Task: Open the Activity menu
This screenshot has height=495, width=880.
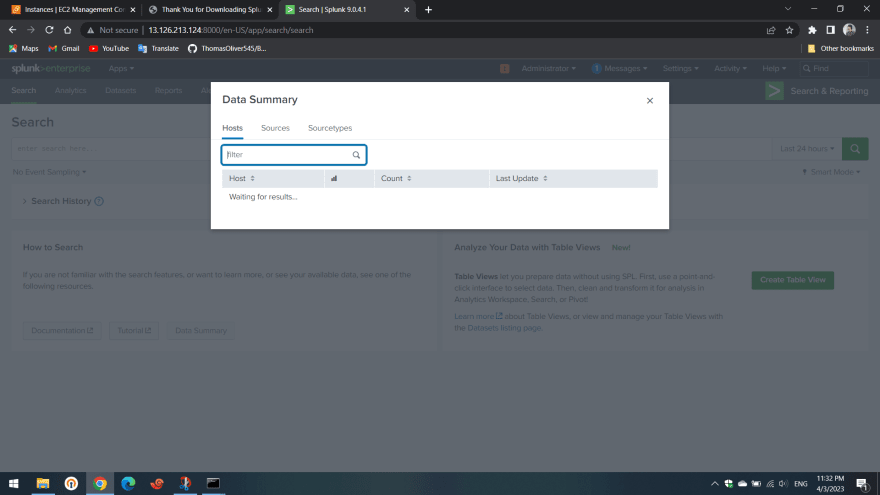Action: click(730, 68)
